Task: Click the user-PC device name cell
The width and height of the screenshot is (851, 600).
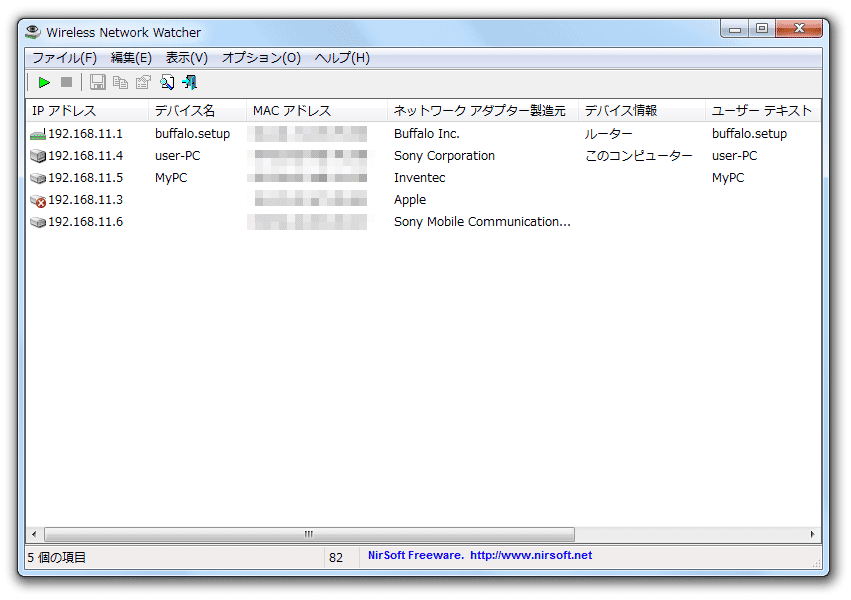Action: [177, 156]
